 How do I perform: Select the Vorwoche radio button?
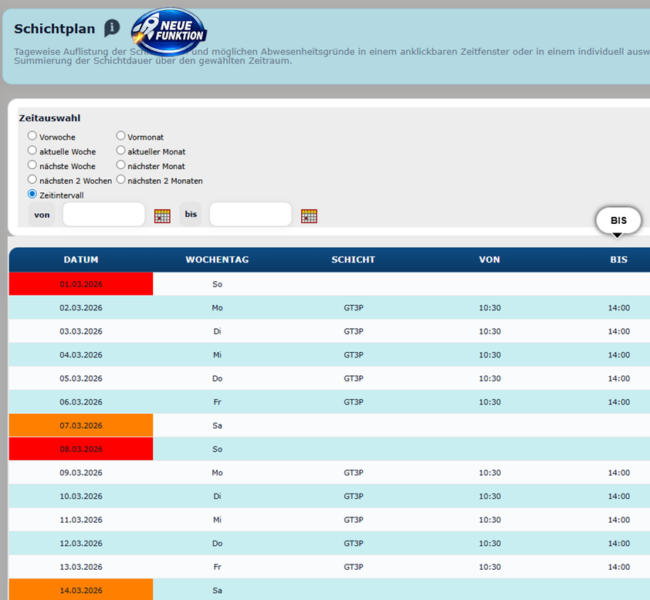32,136
